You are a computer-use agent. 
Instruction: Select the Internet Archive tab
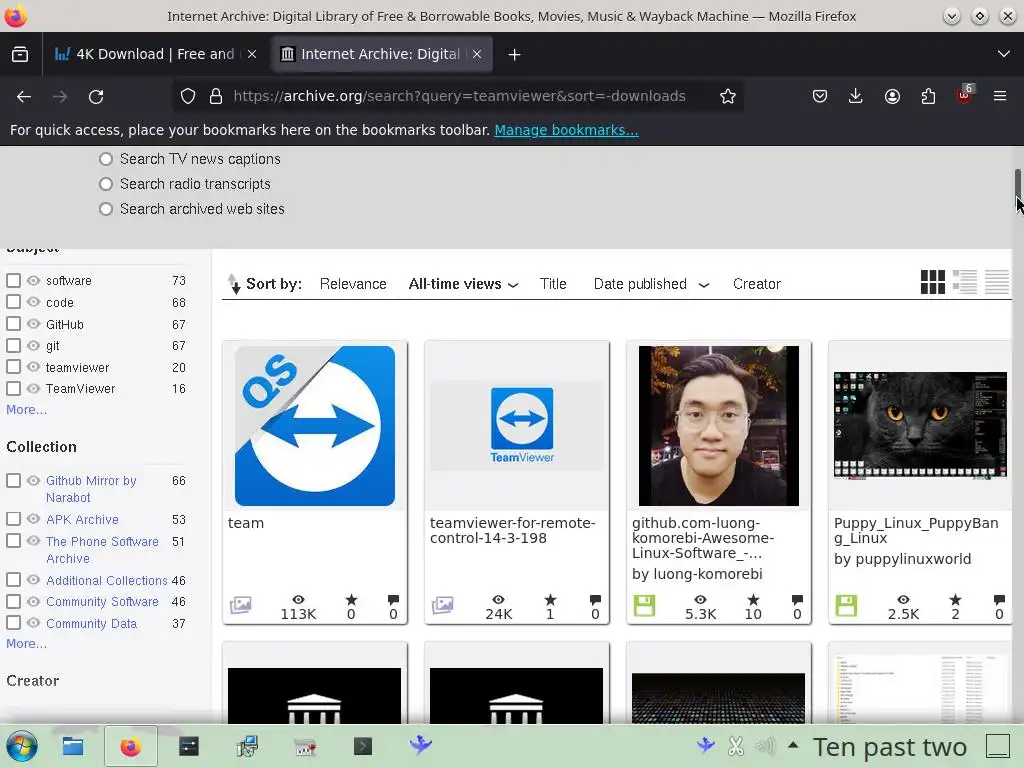(381, 54)
